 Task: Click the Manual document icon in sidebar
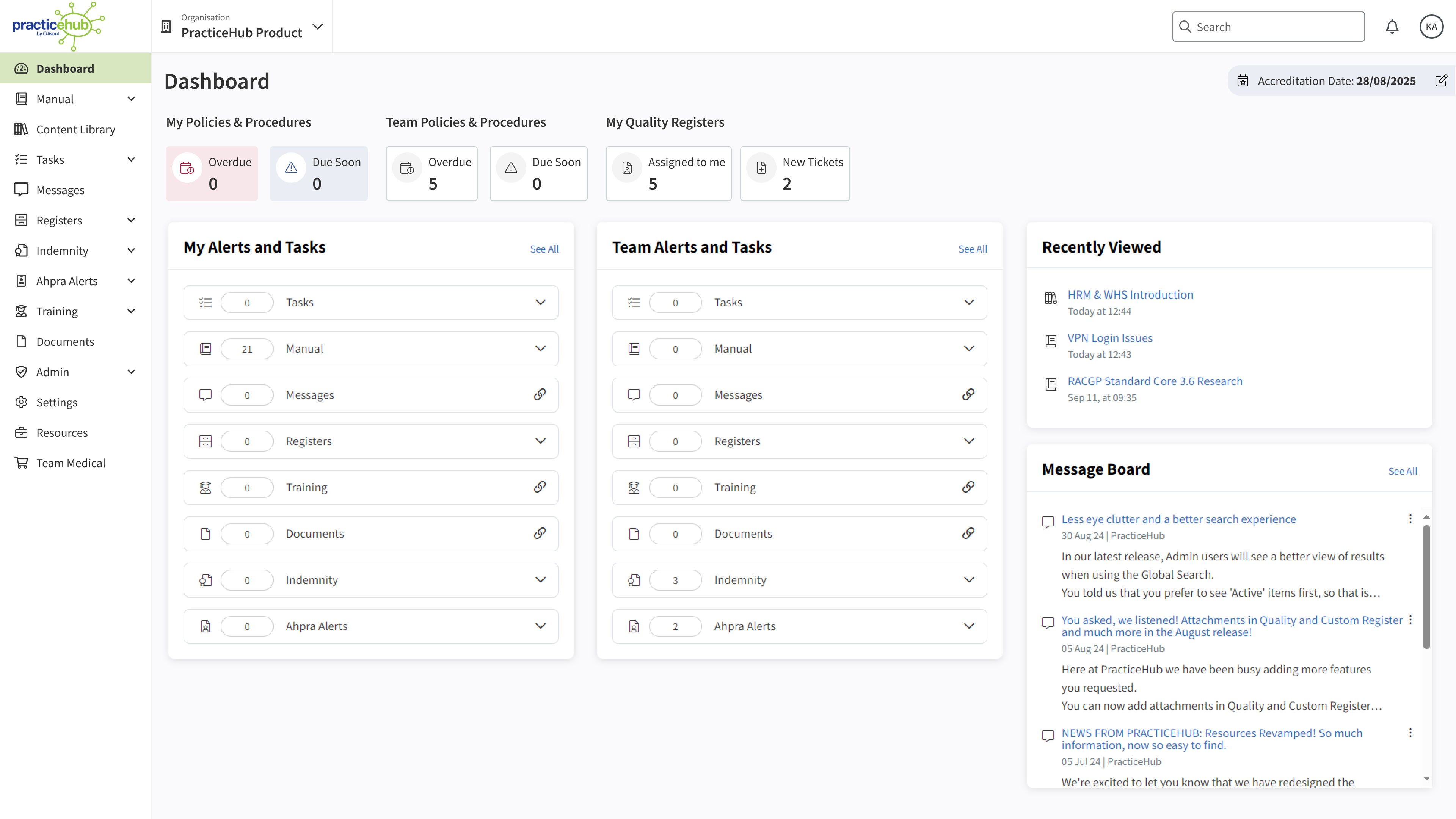[20, 98]
